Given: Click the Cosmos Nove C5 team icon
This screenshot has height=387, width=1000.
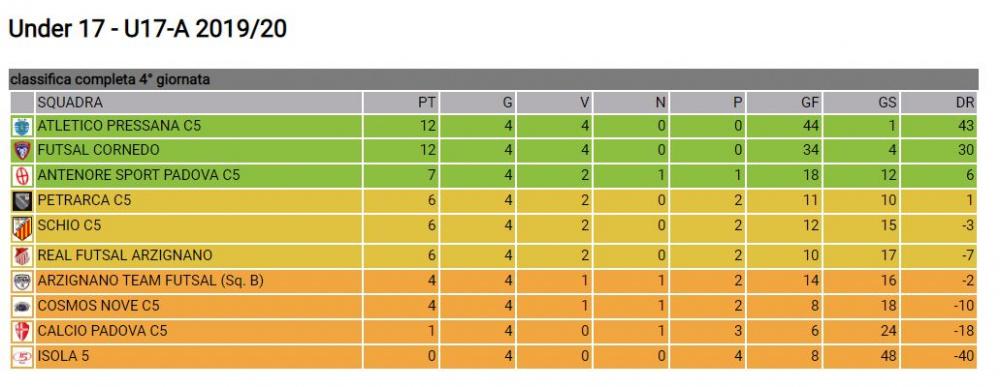Looking at the screenshot, I should tap(22, 307).
